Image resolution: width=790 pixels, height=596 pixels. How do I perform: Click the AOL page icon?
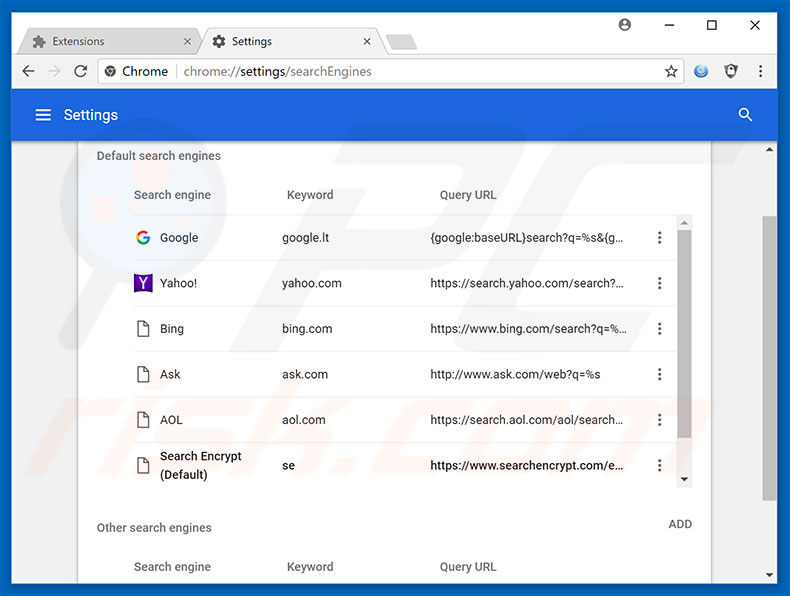pos(143,420)
